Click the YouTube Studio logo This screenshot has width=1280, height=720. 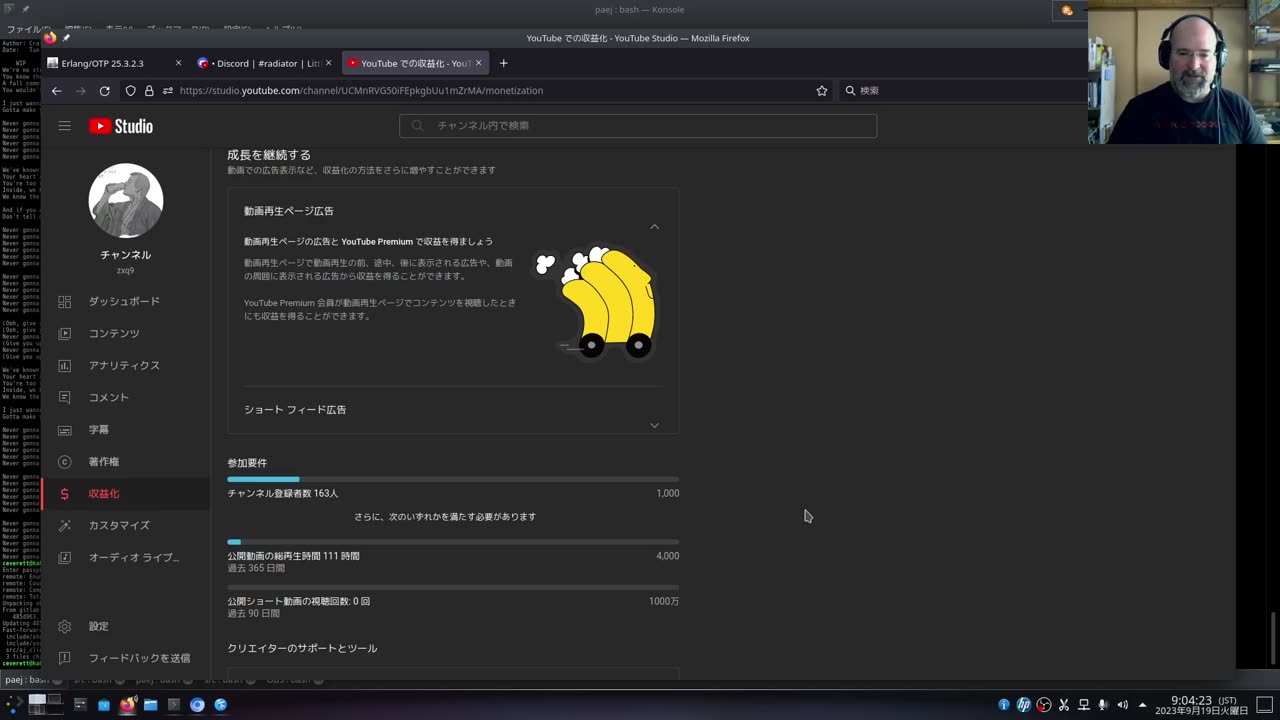pyautogui.click(x=121, y=126)
